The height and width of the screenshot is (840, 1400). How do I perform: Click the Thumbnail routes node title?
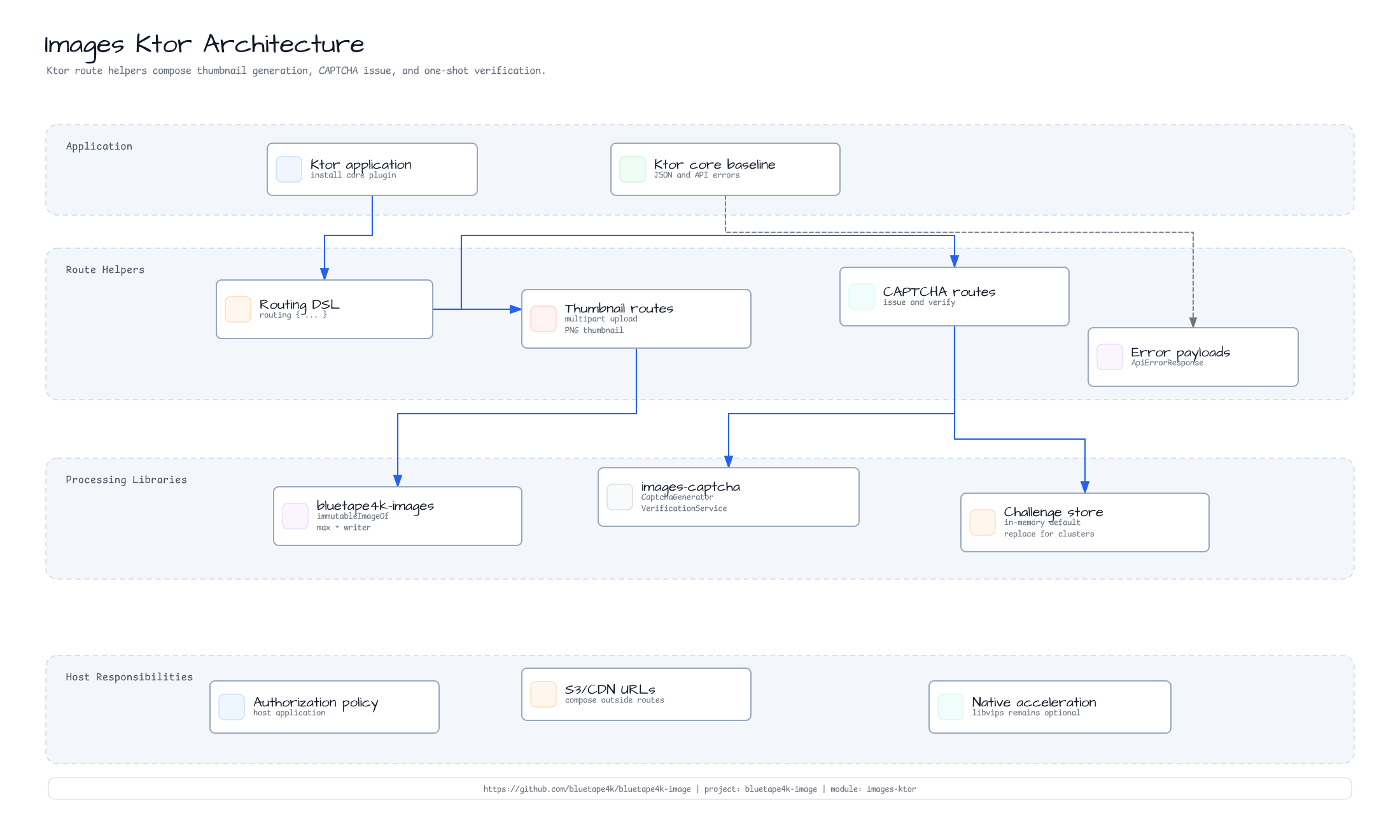point(619,309)
